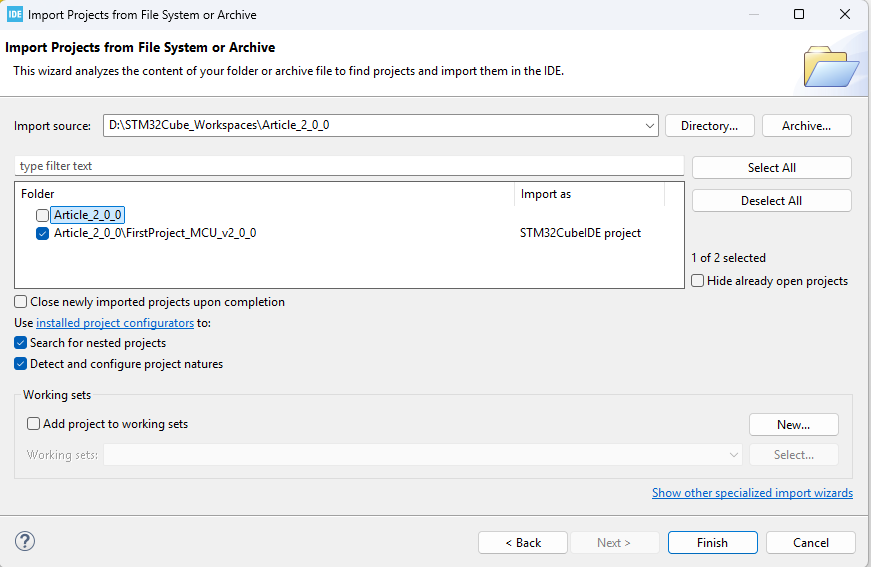The width and height of the screenshot is (871, 567).
Task: Uncheck the FirstProject_MCU_v2_0_0 project checkbox
Action: tap(42, 233)
